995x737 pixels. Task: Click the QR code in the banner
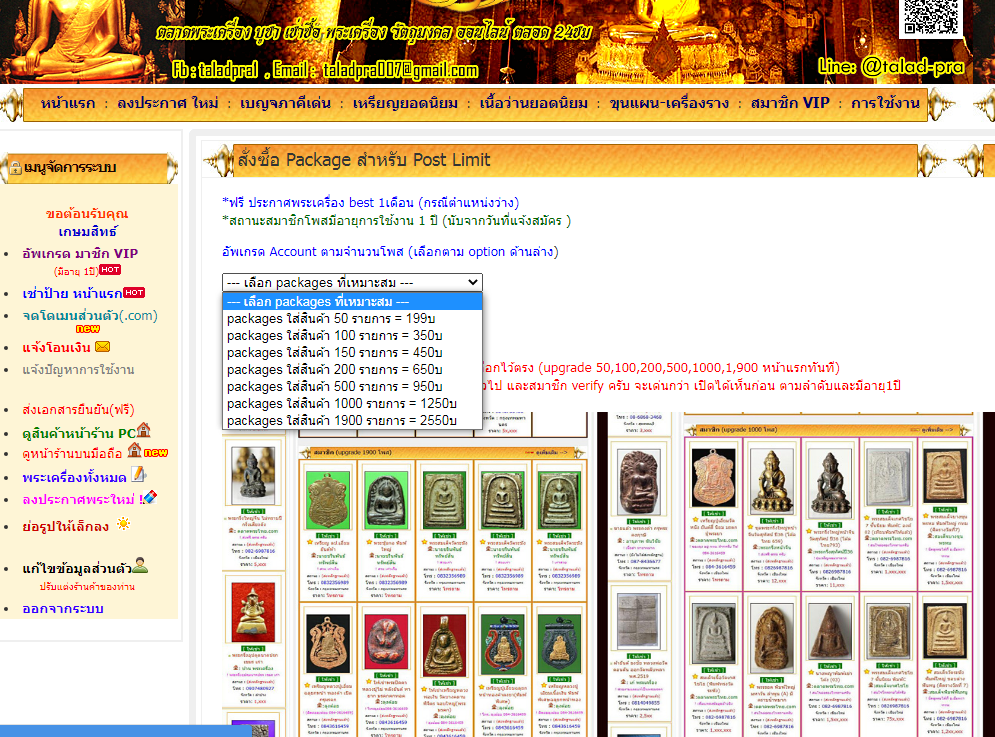932,20
